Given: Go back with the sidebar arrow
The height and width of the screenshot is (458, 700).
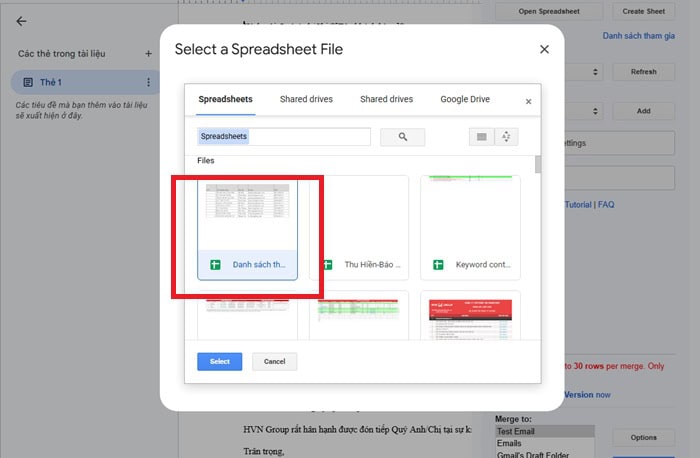Looking at the screenshot, I should point(21,21).
